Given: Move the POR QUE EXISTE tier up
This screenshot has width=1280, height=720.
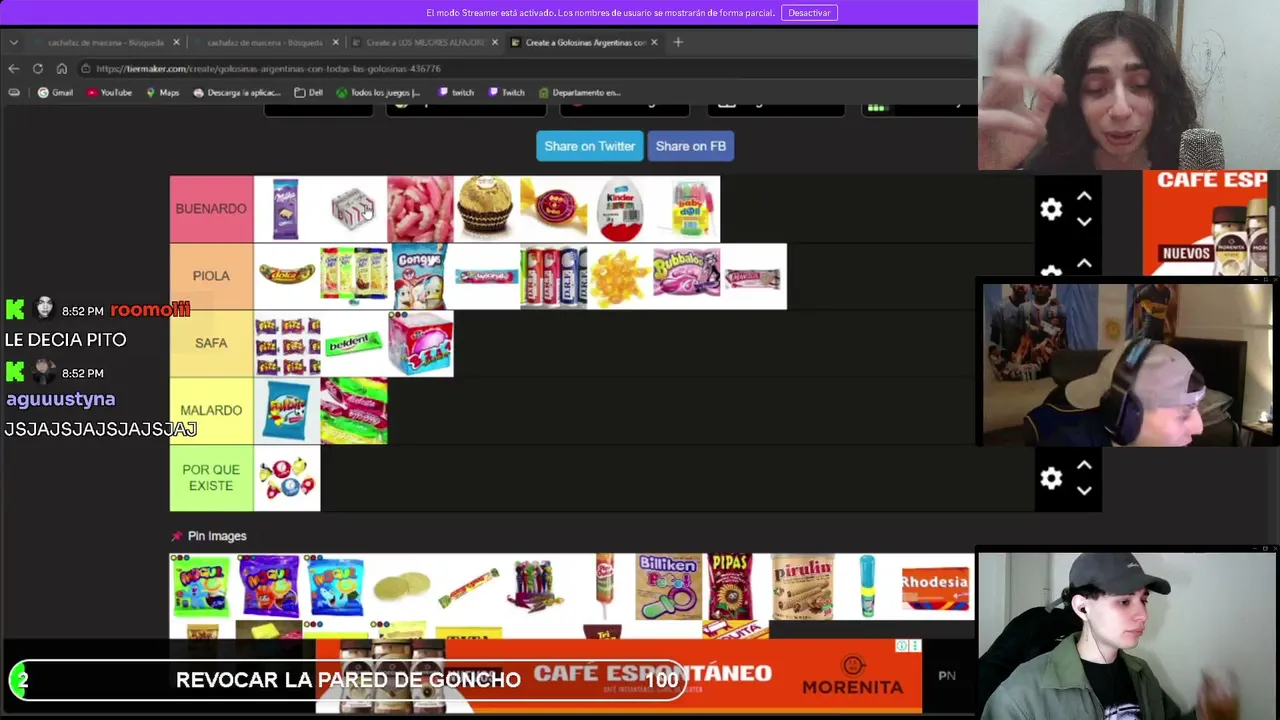Looking at the screenshot, I should click(1084, 466).
